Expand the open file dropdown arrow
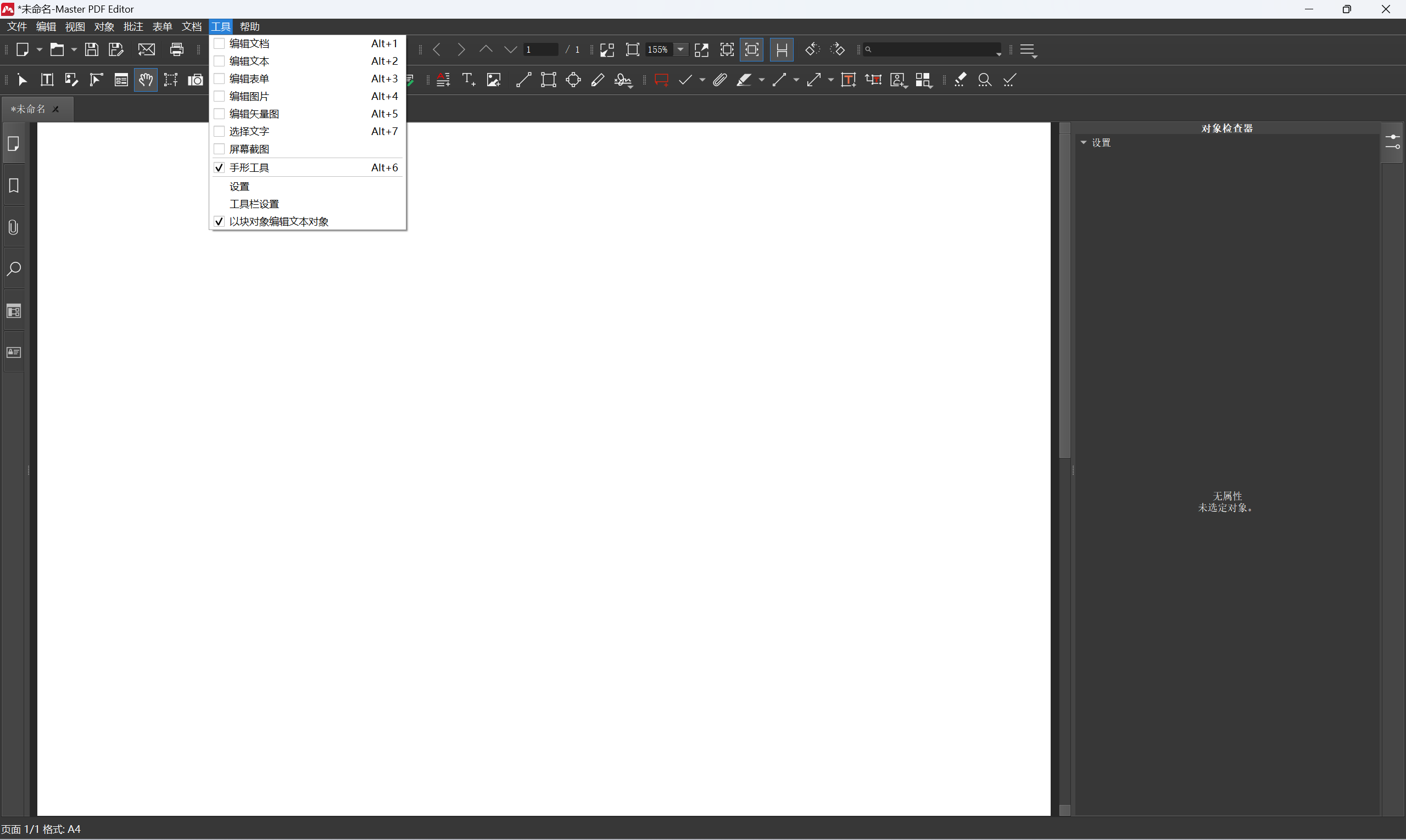Screen dimensions: 1406x840 pos(74,50)
